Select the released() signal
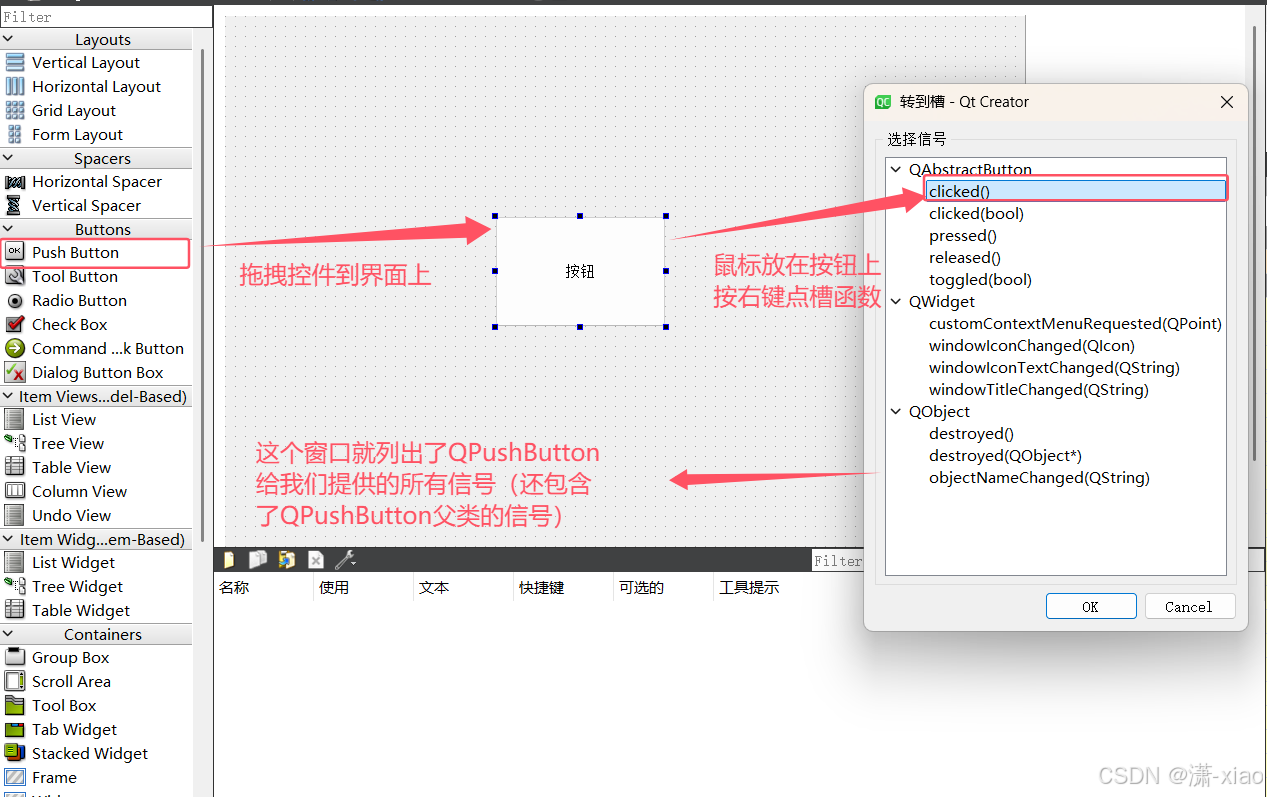Viewport: 1267px width, 797px height. [965, 257]
